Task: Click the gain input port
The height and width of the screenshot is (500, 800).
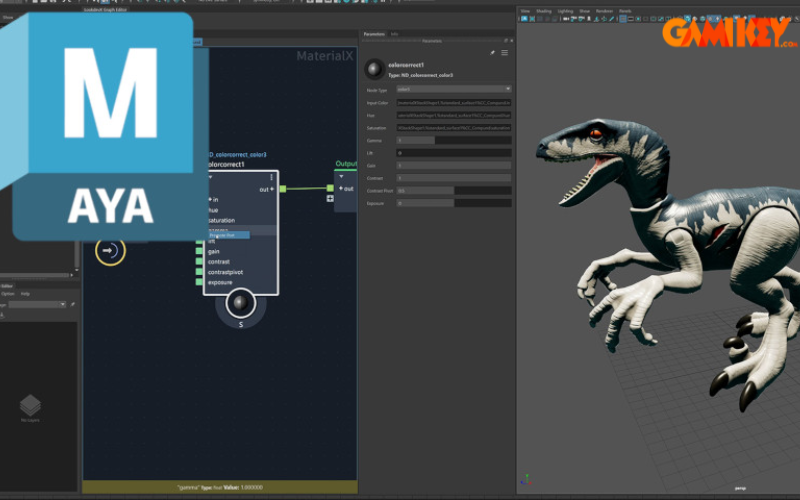Action: click(x=199, y=251)
